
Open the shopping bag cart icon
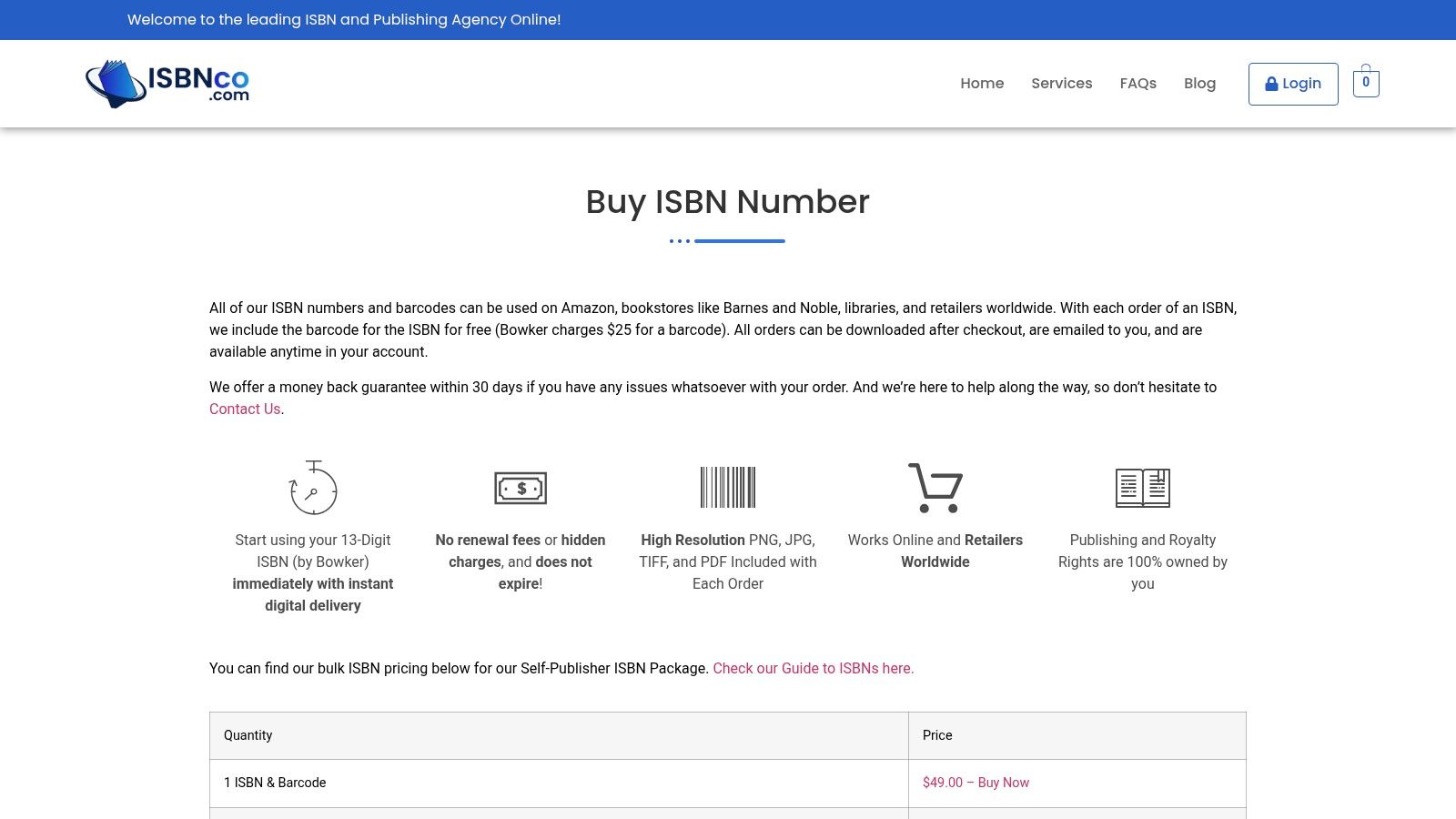coord(1366,82)
